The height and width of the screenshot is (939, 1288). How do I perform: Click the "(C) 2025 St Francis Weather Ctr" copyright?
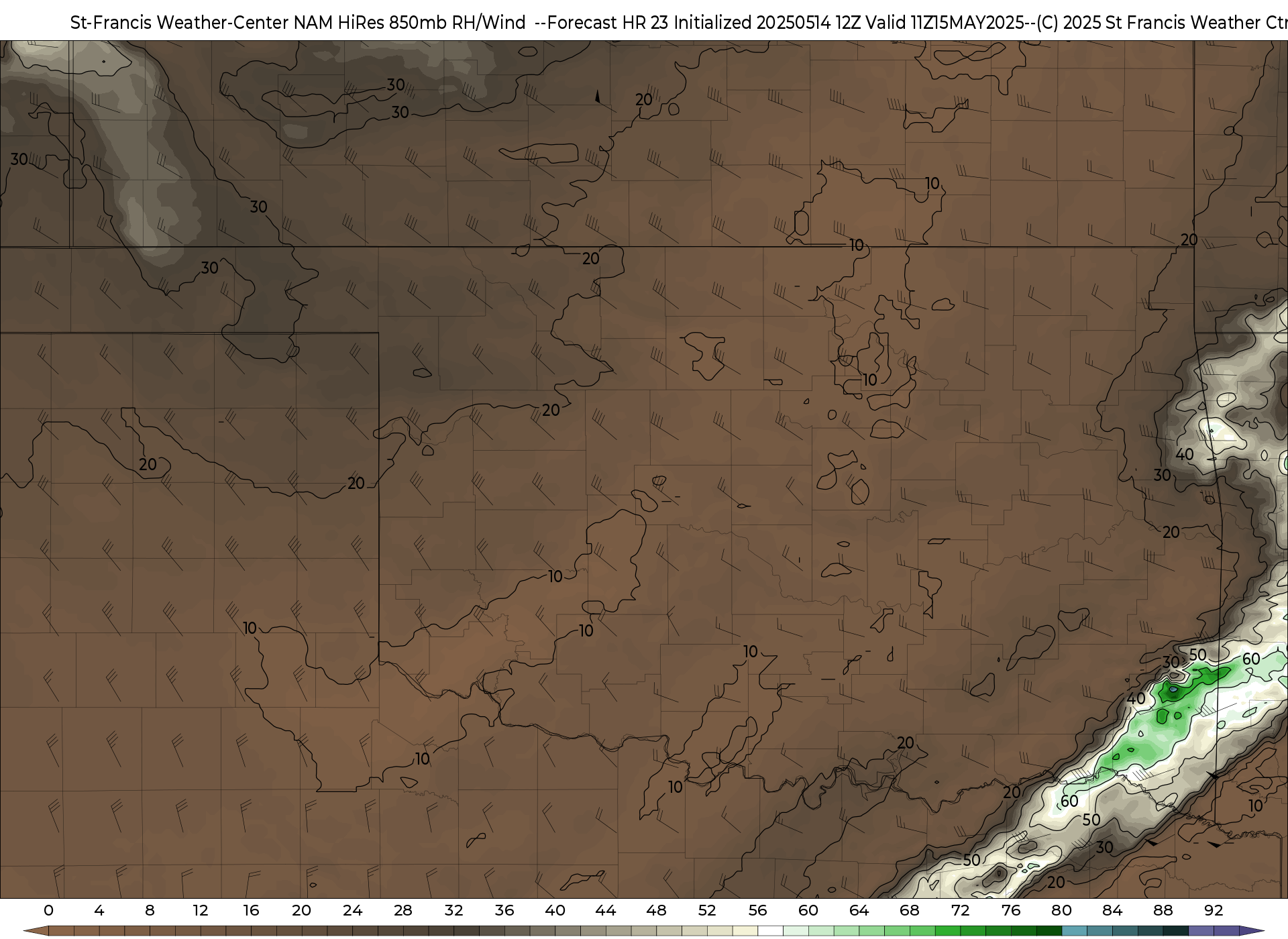pos(1162,23)
